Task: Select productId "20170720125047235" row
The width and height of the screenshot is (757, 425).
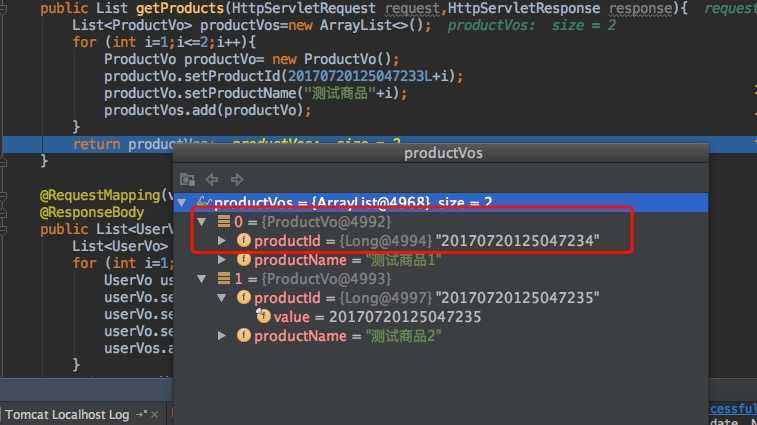Action: [441, 298]
